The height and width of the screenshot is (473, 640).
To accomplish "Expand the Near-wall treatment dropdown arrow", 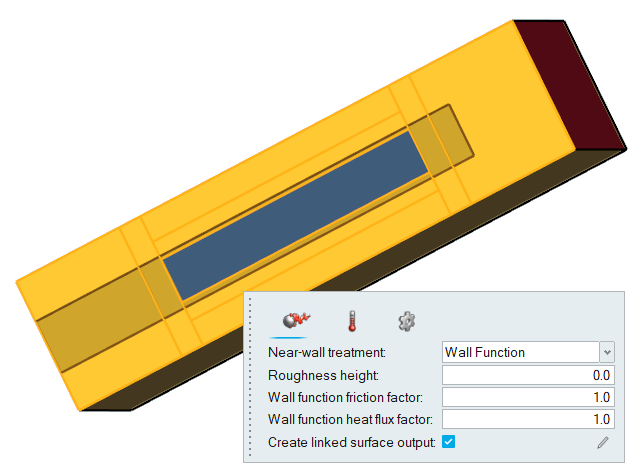I will pyautogui.click(x=607, y=352).
